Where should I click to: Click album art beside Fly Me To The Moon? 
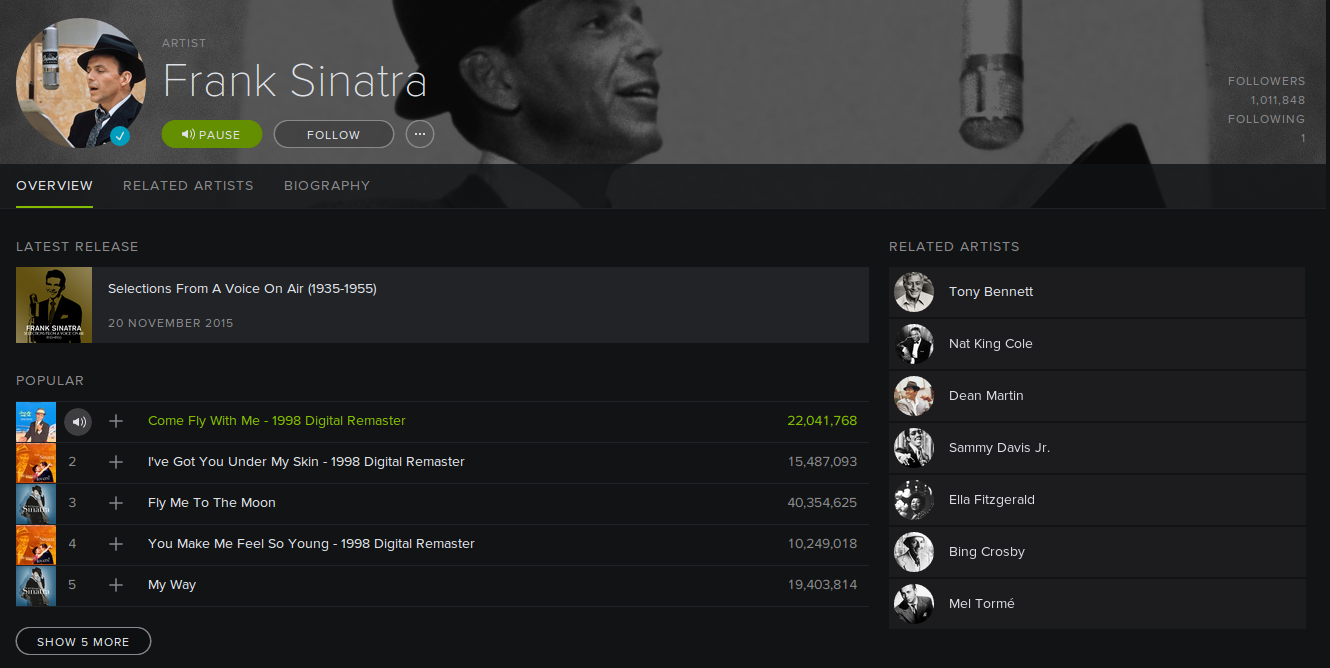point(36,504)
